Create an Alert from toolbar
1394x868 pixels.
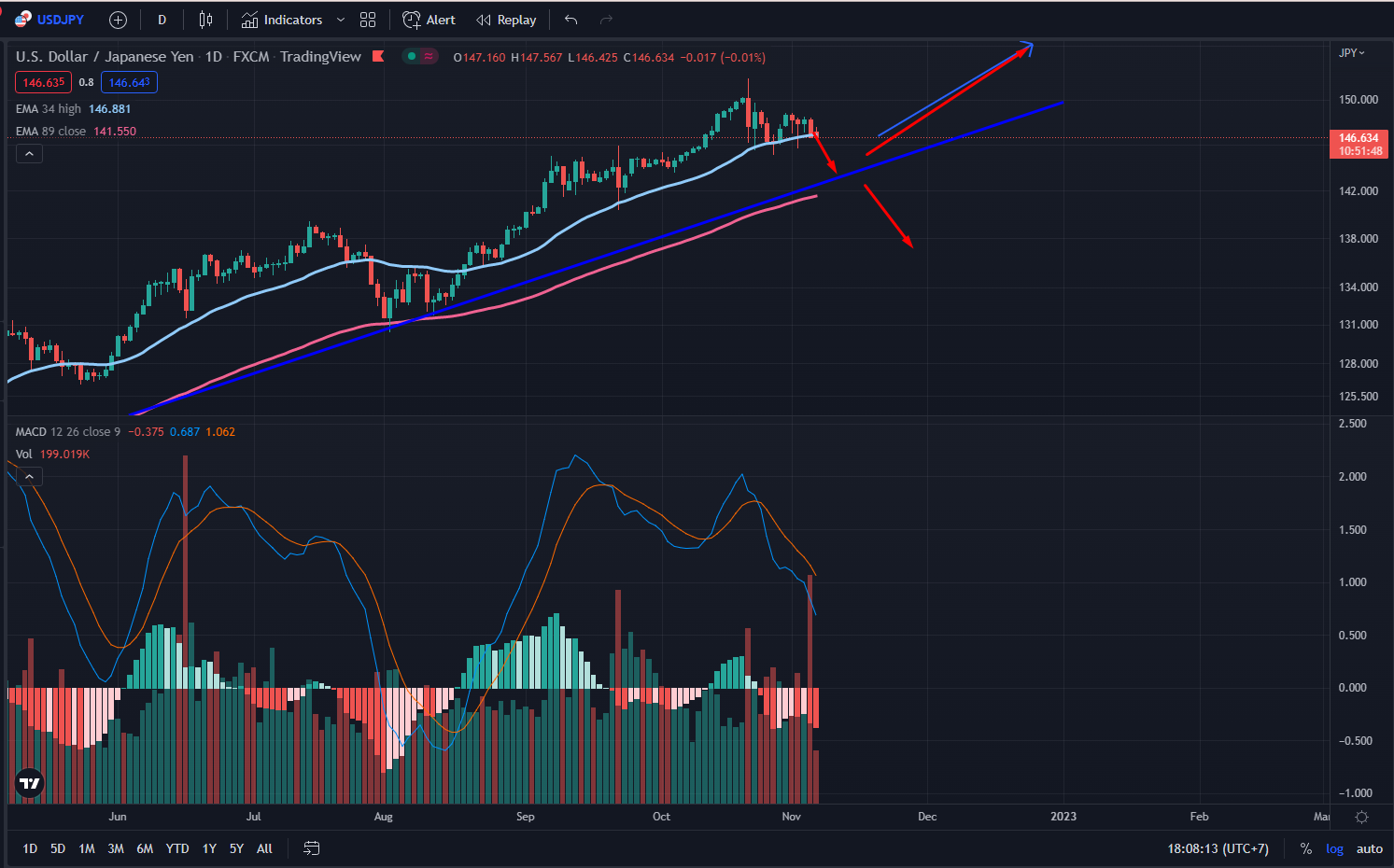[429, 20]
